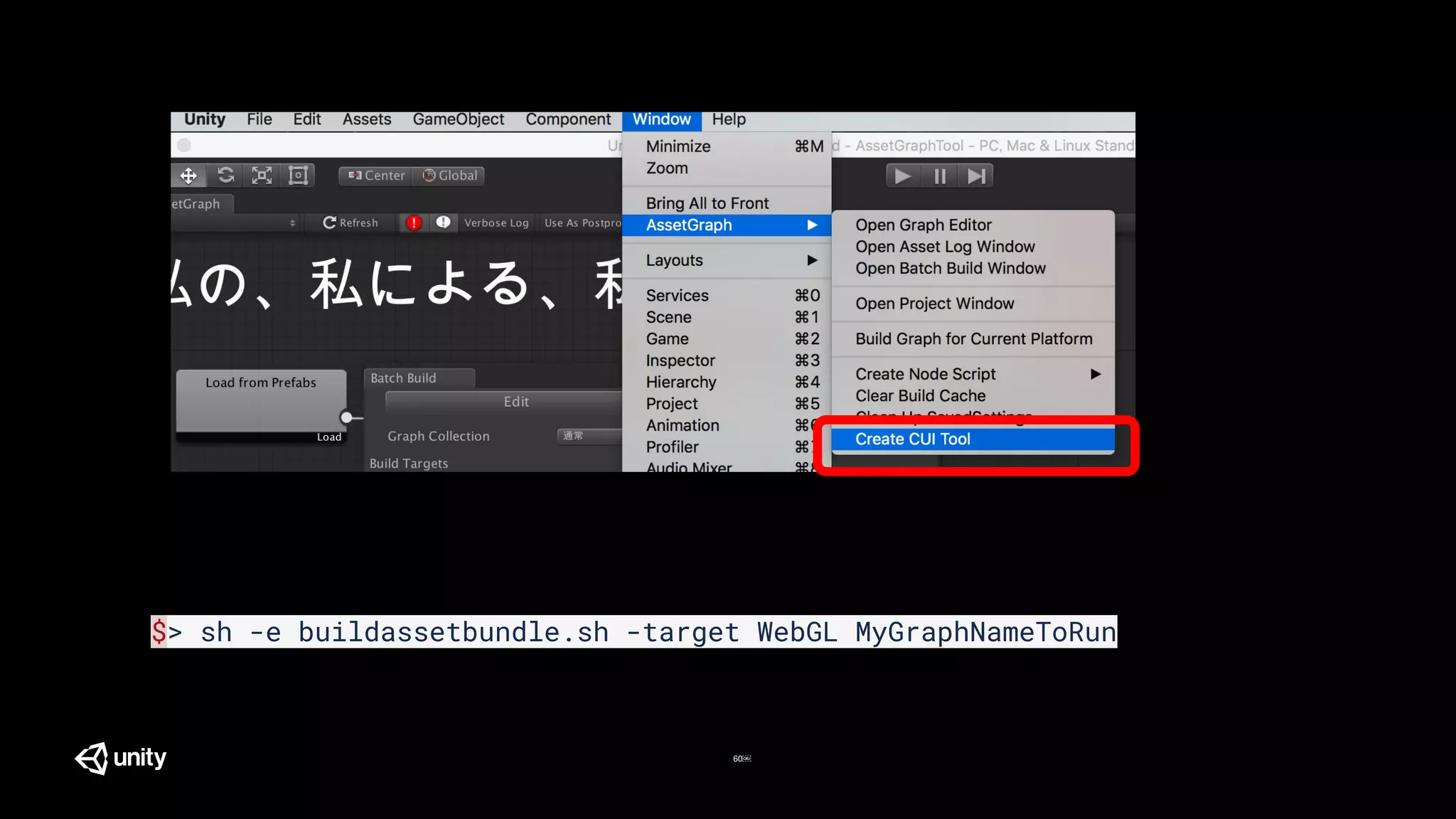Select the Move transform tool
Viewport: 1456px width, 819px height.
click(x=188, y=176)
